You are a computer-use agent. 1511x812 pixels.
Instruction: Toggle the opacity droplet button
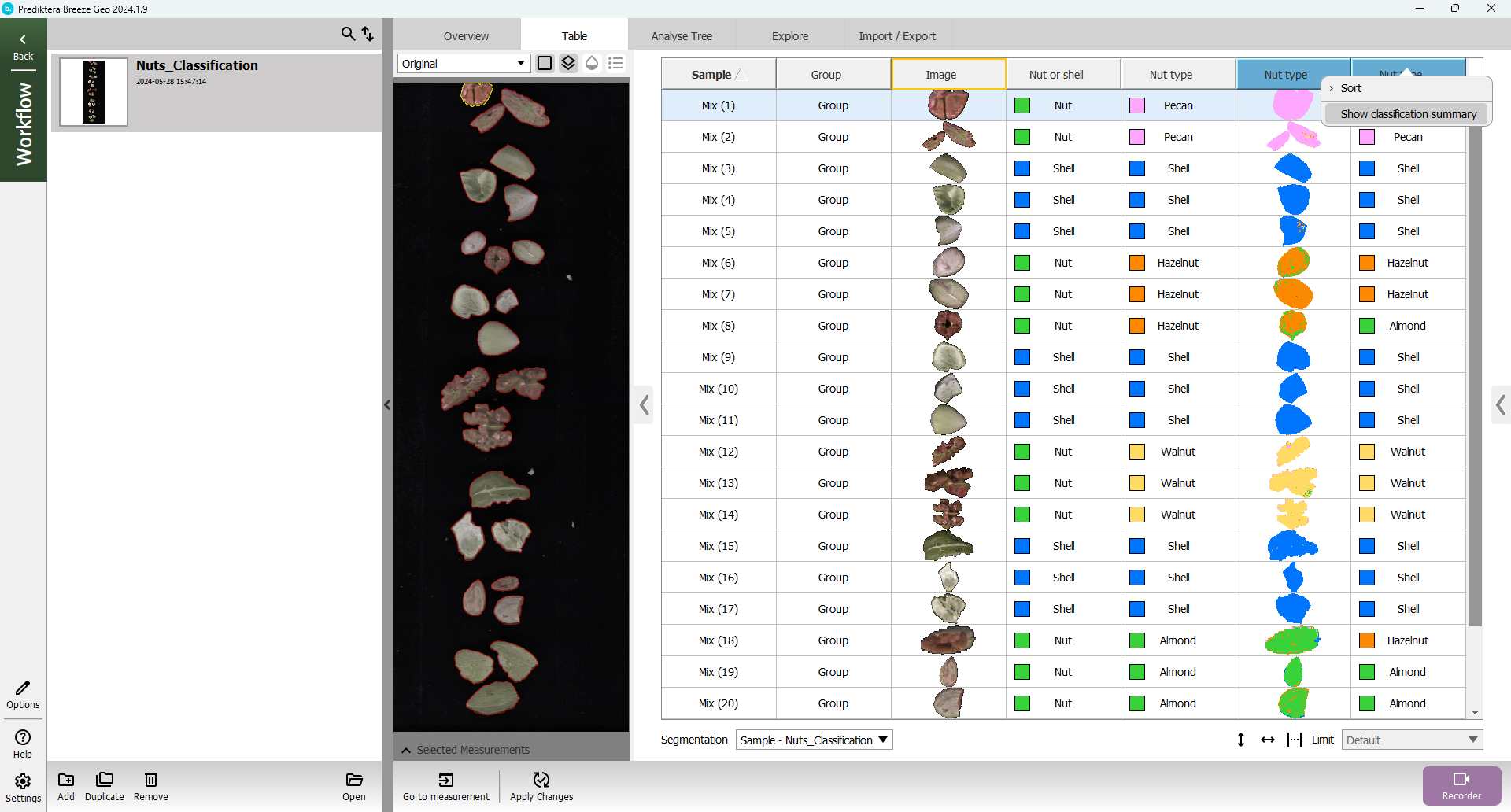point(592,63)
